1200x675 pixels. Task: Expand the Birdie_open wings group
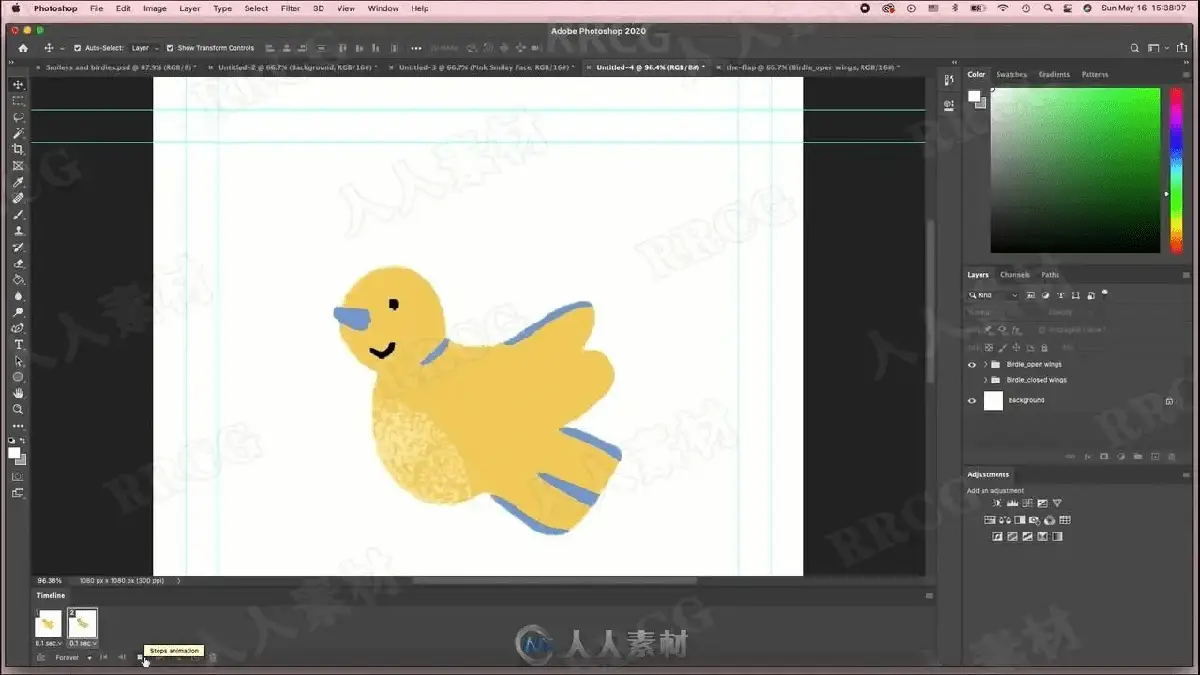coord(986,365)
